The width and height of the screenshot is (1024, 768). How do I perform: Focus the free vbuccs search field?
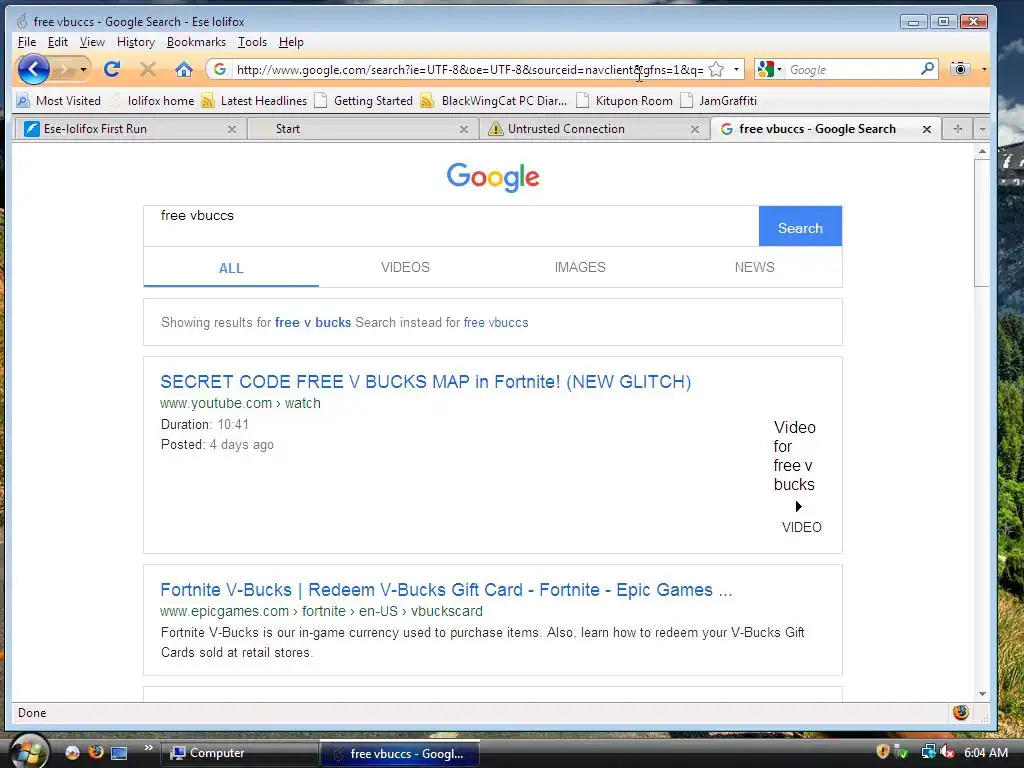pyautogui.click(x=451, y=226)
